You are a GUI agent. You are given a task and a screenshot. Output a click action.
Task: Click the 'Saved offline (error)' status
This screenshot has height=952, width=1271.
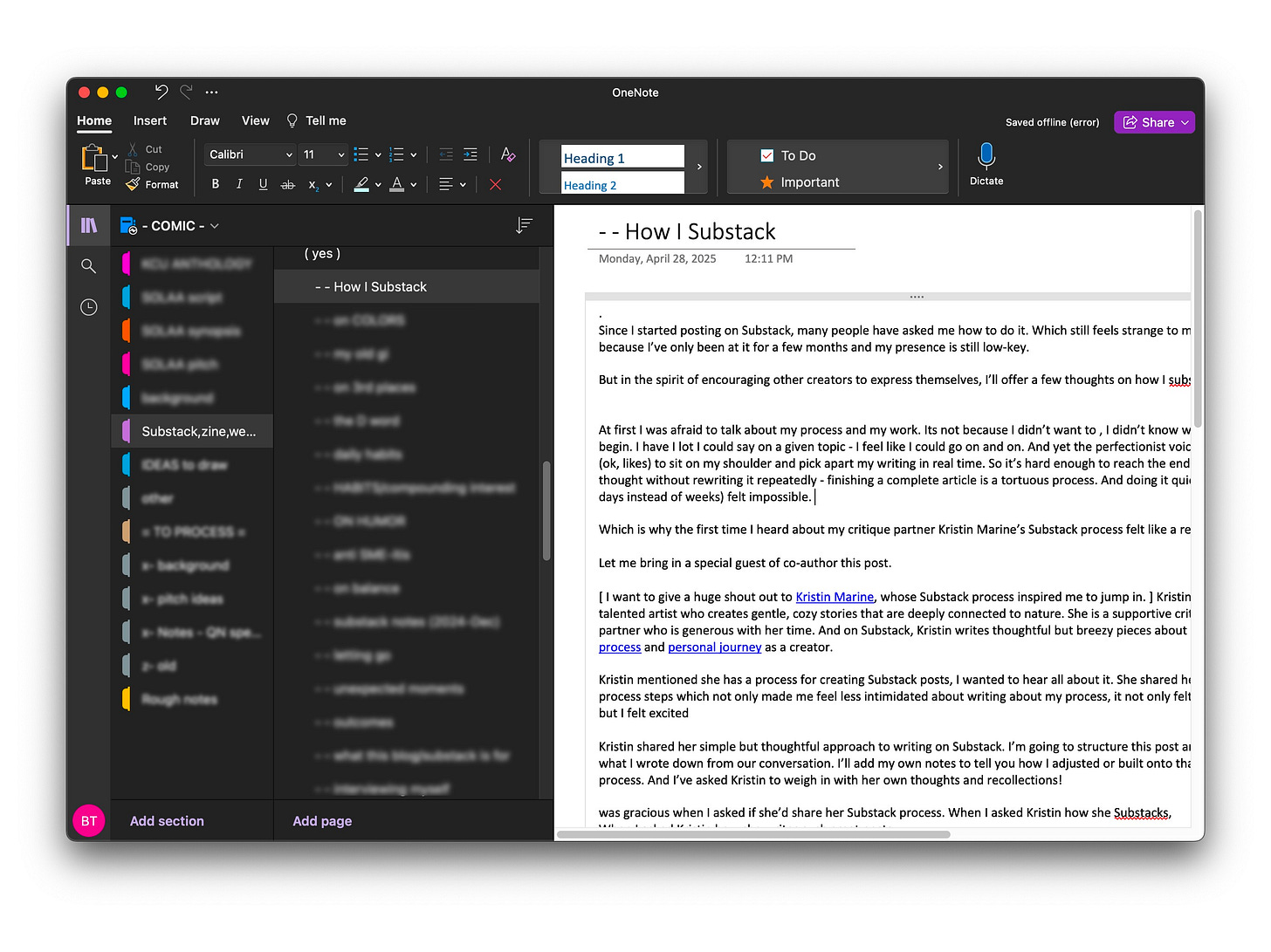click(1052, 122)
